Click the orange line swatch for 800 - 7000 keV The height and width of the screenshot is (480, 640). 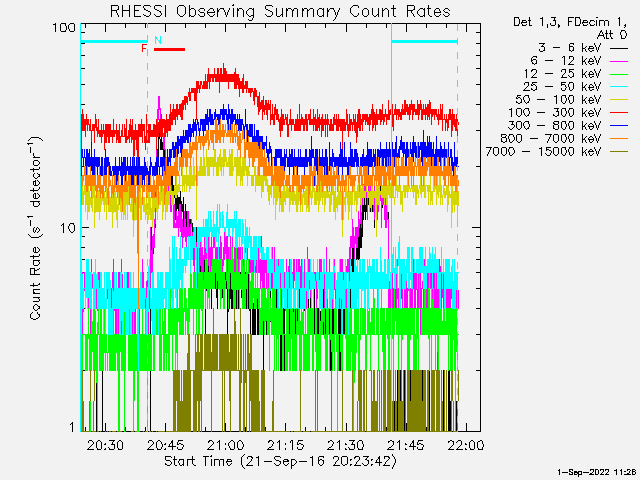pos(619,139)
